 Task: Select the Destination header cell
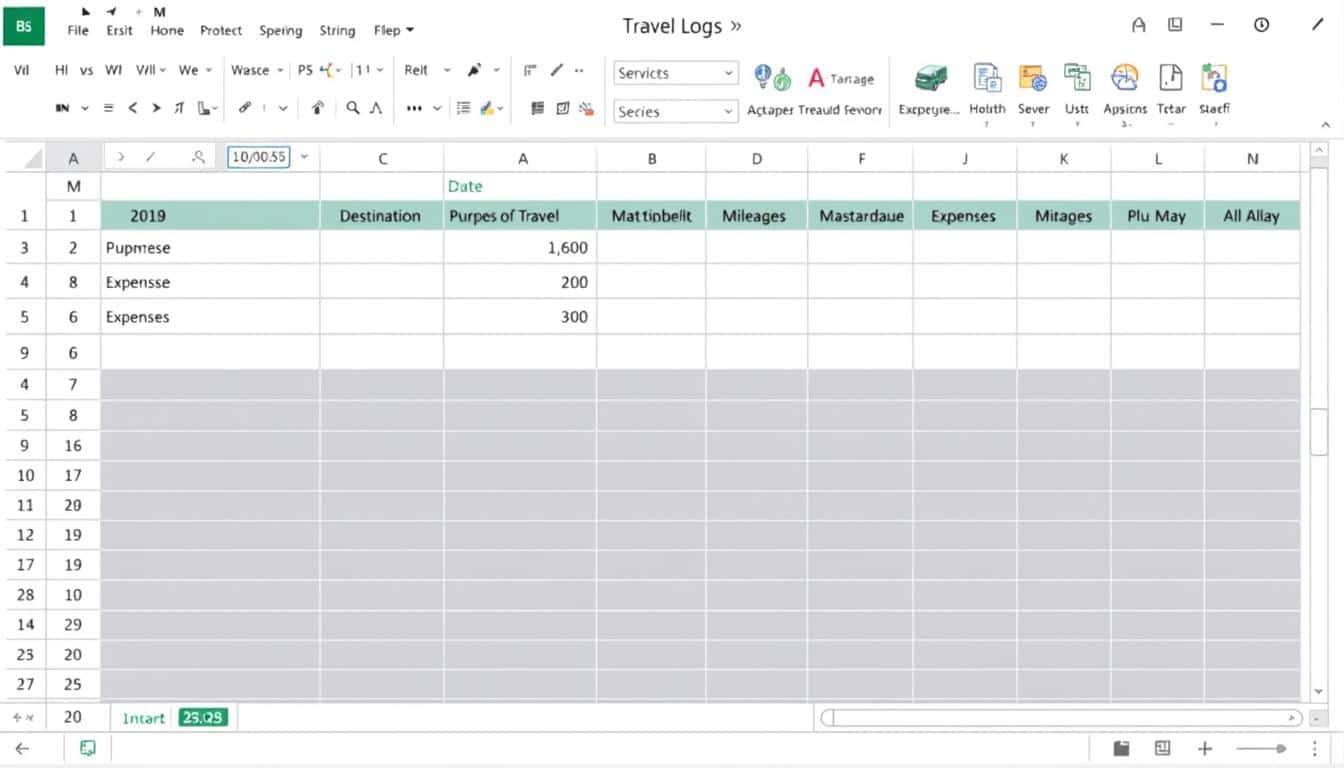380,216
